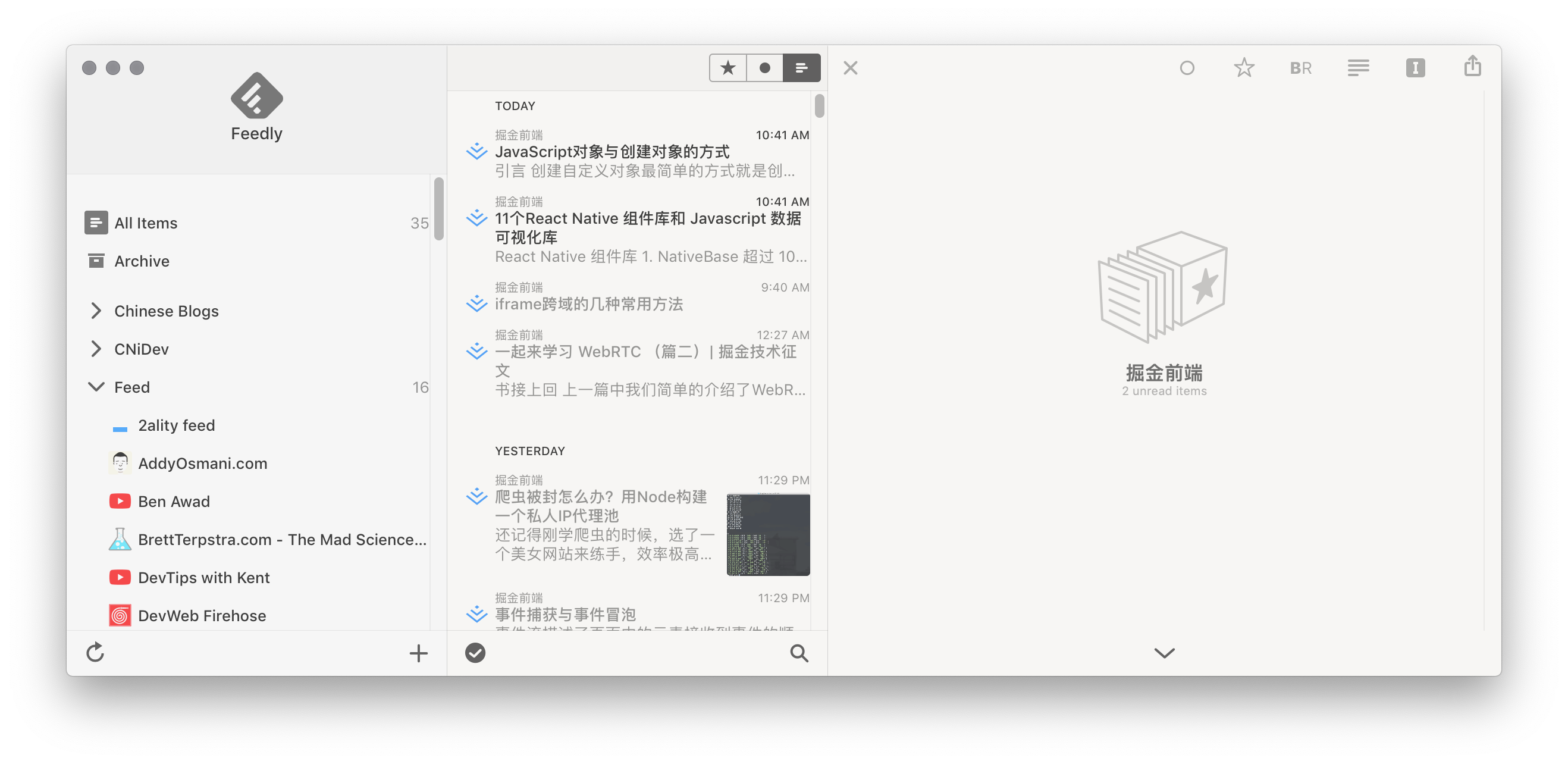
Task: Open search with the magnifier icon
Action: pos(799,653)
